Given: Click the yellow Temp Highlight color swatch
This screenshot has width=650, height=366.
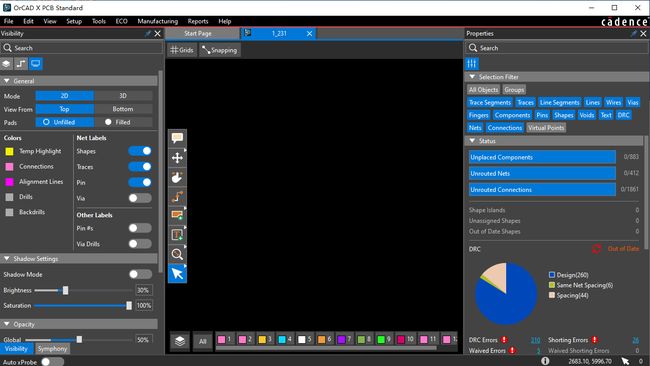Looking at the screenshot, I should pos(9,151).
